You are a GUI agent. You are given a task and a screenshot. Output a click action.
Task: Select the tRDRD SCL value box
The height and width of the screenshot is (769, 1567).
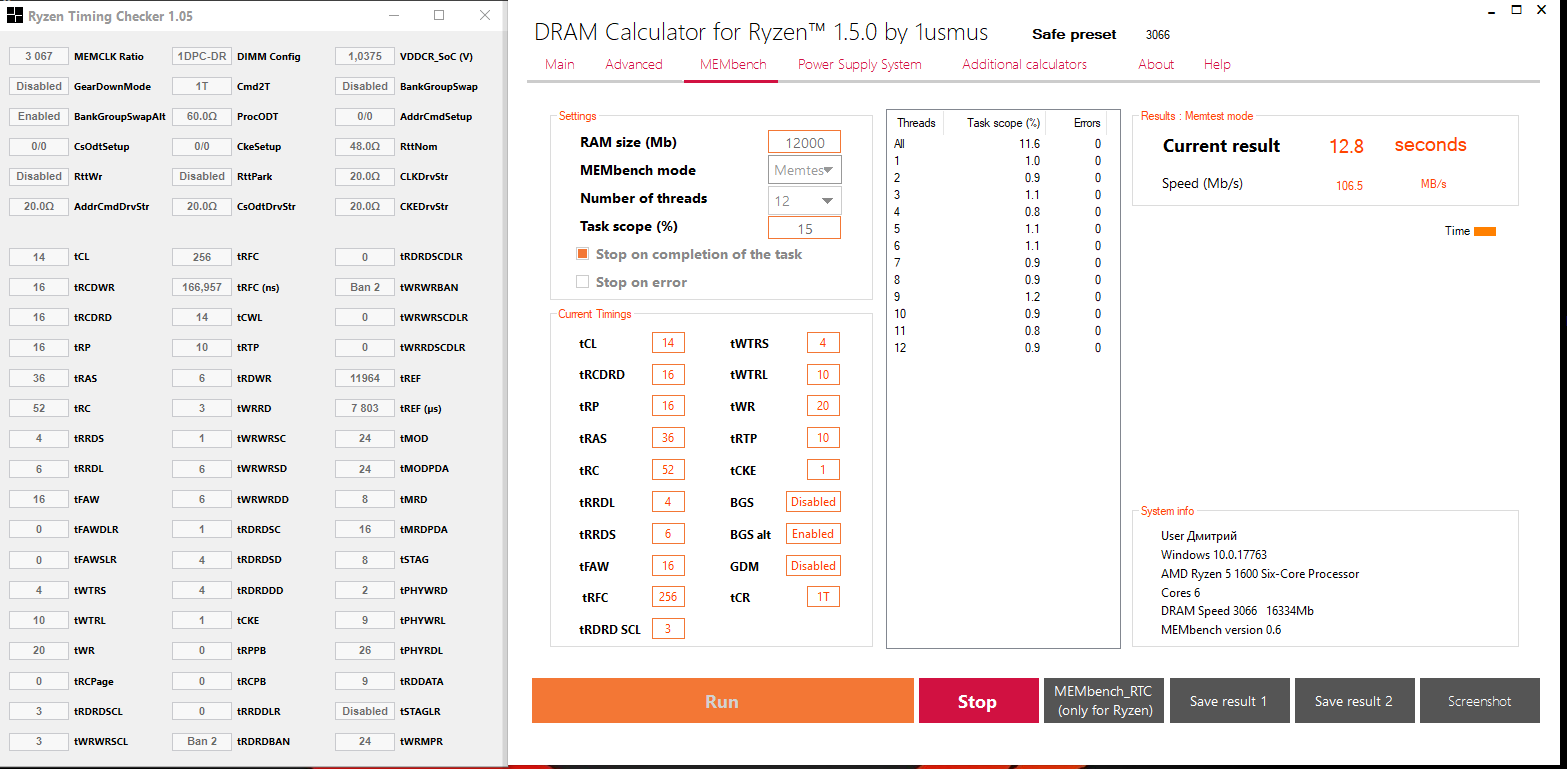tap(668, 629)
